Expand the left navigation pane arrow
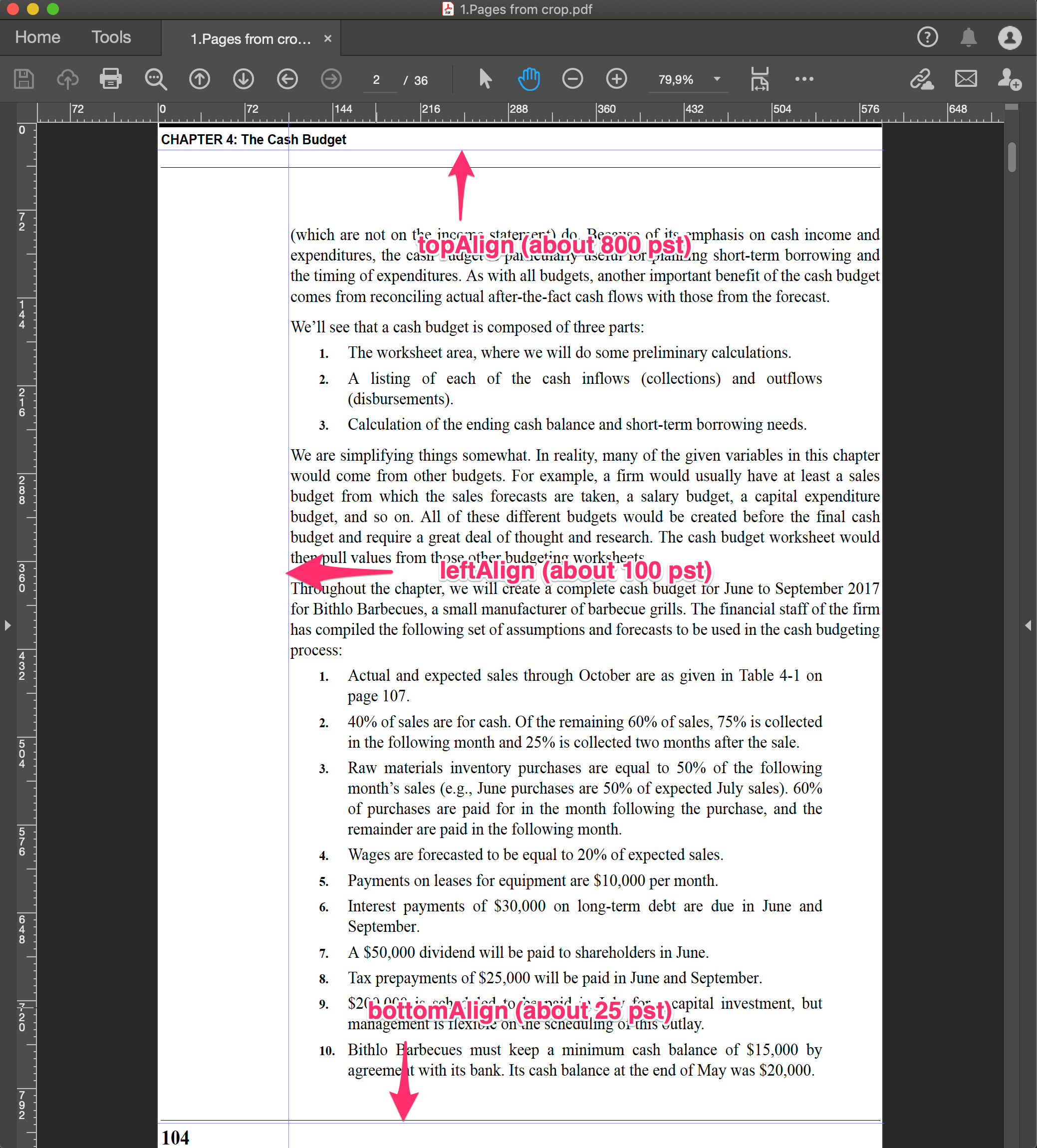The width and height of the screenshot is (1037, 1148). (x=7, y=625)
